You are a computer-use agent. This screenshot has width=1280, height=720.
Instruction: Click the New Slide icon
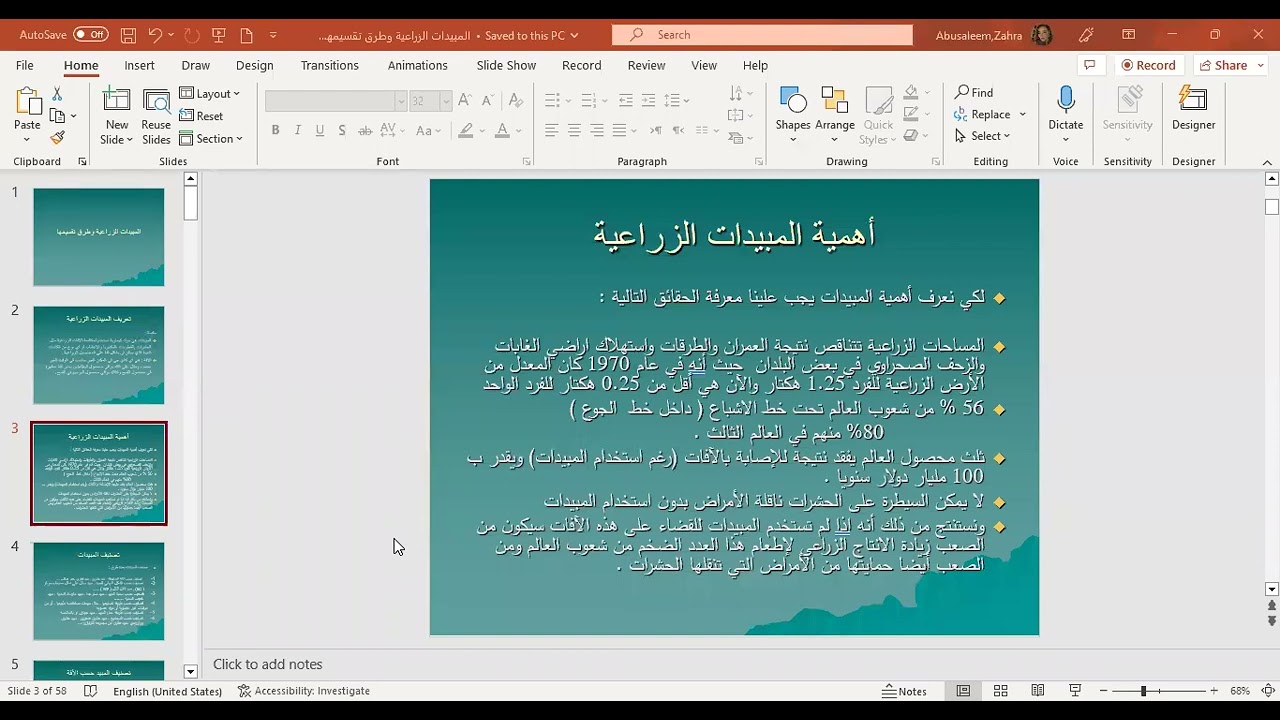(116, 102)
